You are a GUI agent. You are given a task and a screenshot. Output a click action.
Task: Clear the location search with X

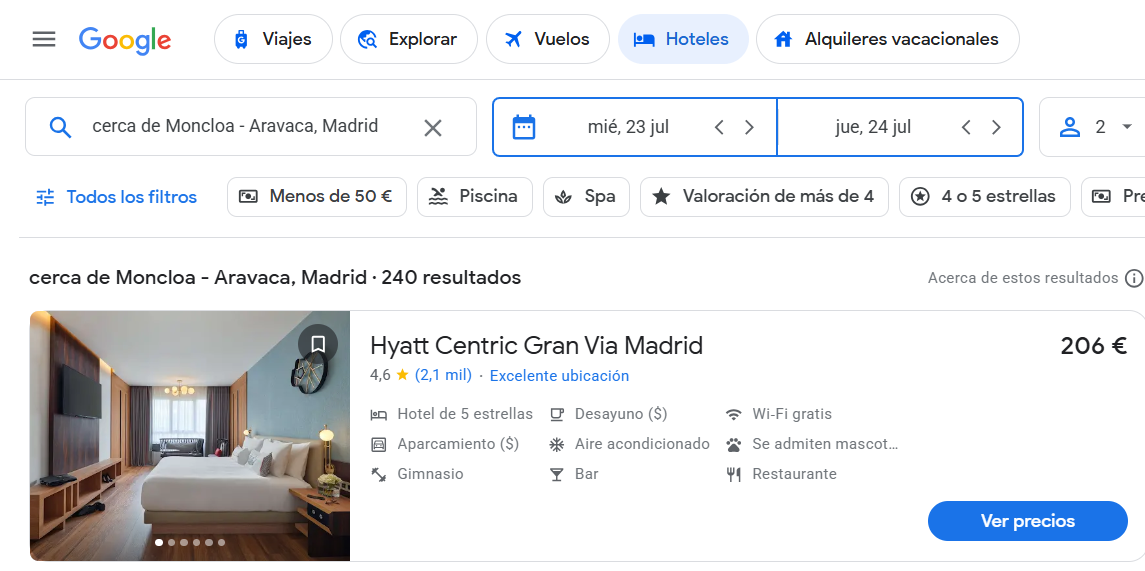tap(433, 128)
